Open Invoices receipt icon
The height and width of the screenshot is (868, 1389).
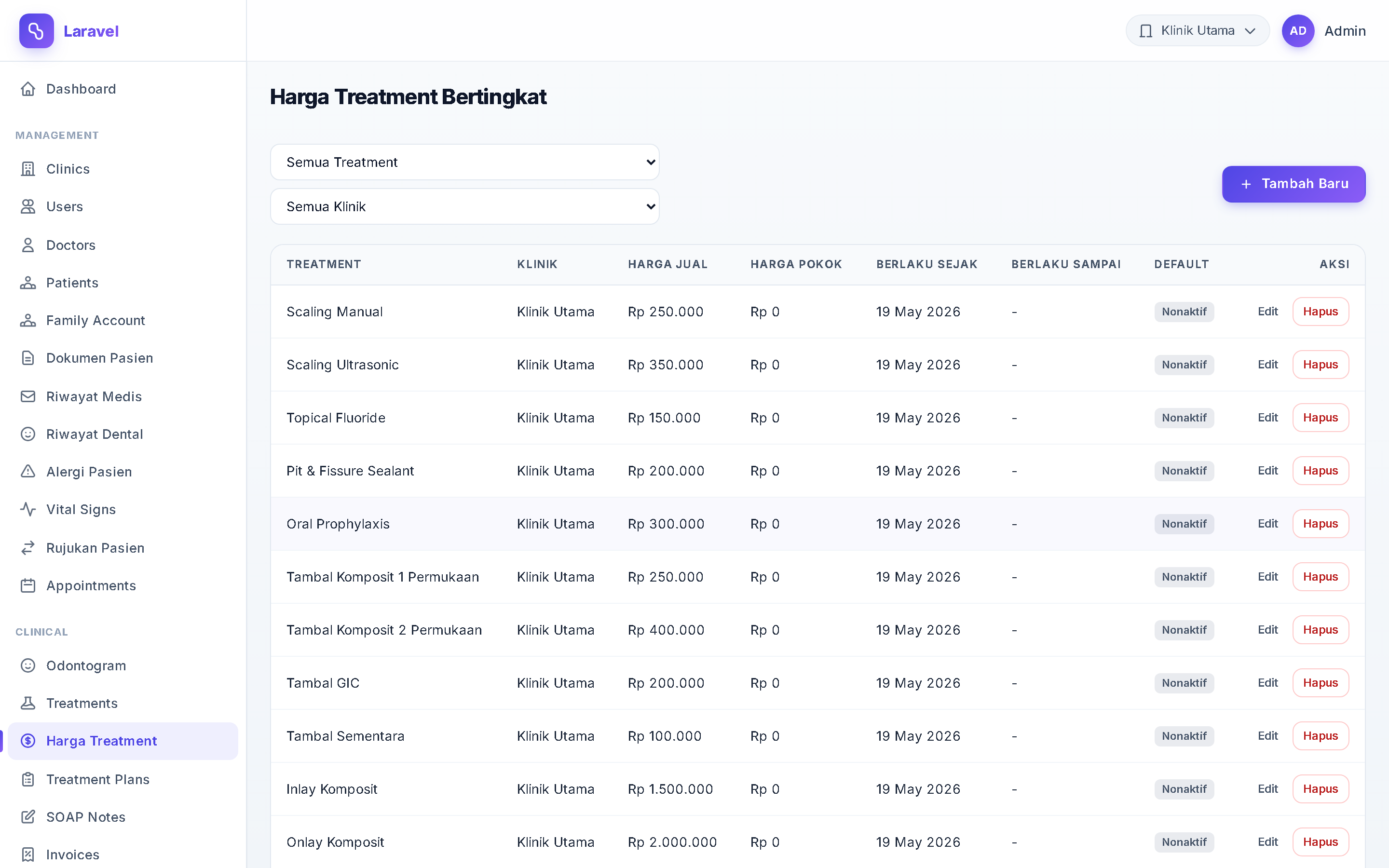click(x=27, y=855)
